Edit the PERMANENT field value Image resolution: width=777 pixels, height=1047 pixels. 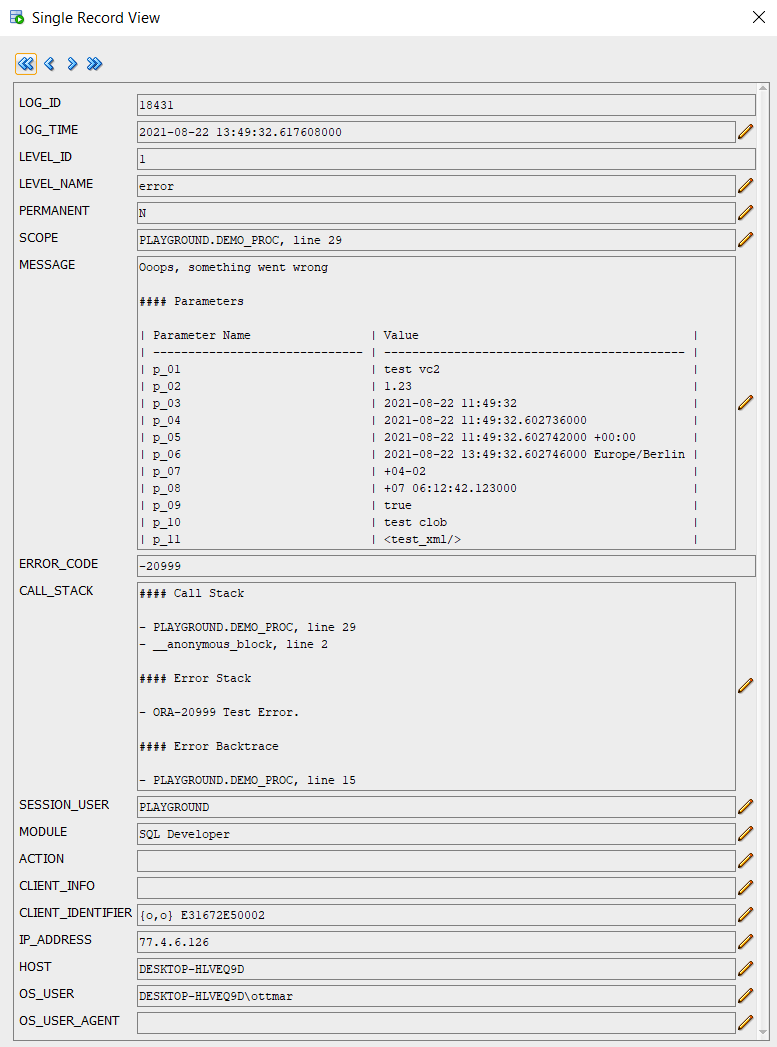point(746,212)
